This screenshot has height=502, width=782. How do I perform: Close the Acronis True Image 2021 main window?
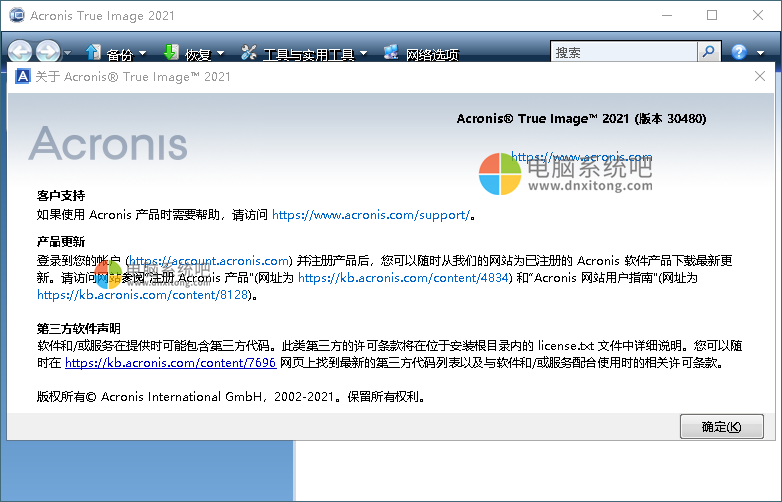[x=758, y=15]
